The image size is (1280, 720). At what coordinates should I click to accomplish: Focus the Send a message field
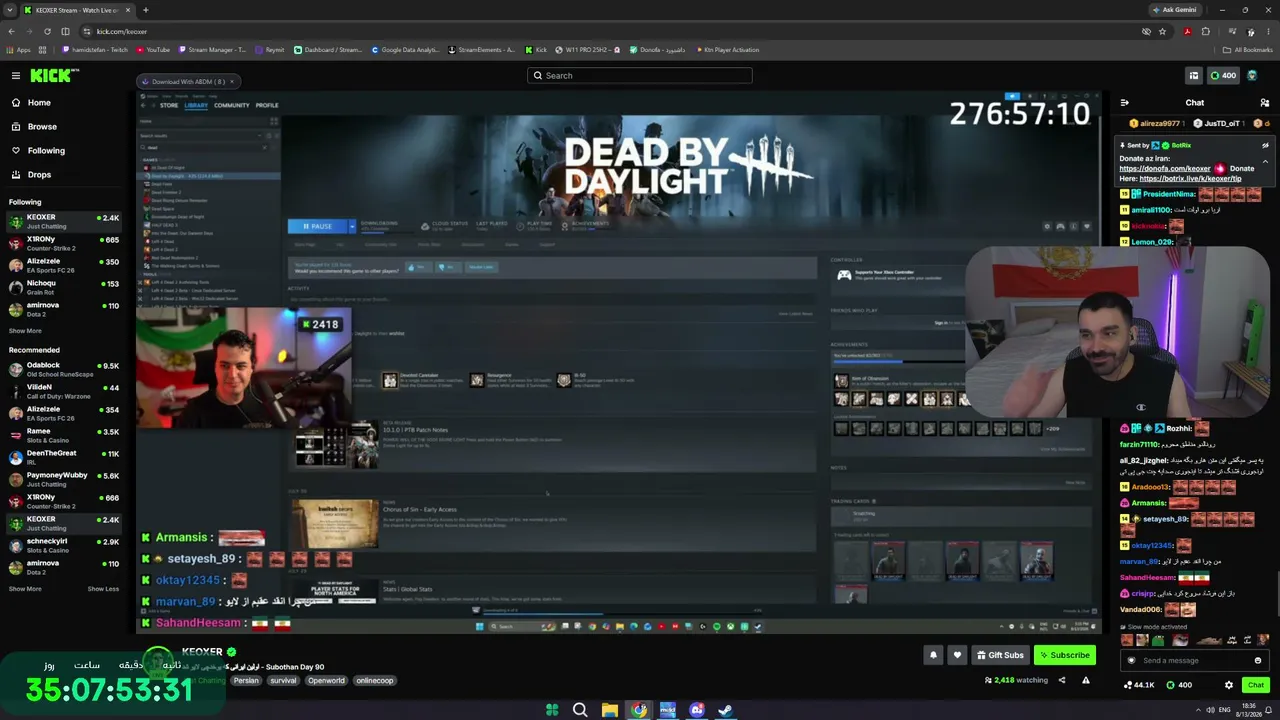click(x=1194, y=660)
